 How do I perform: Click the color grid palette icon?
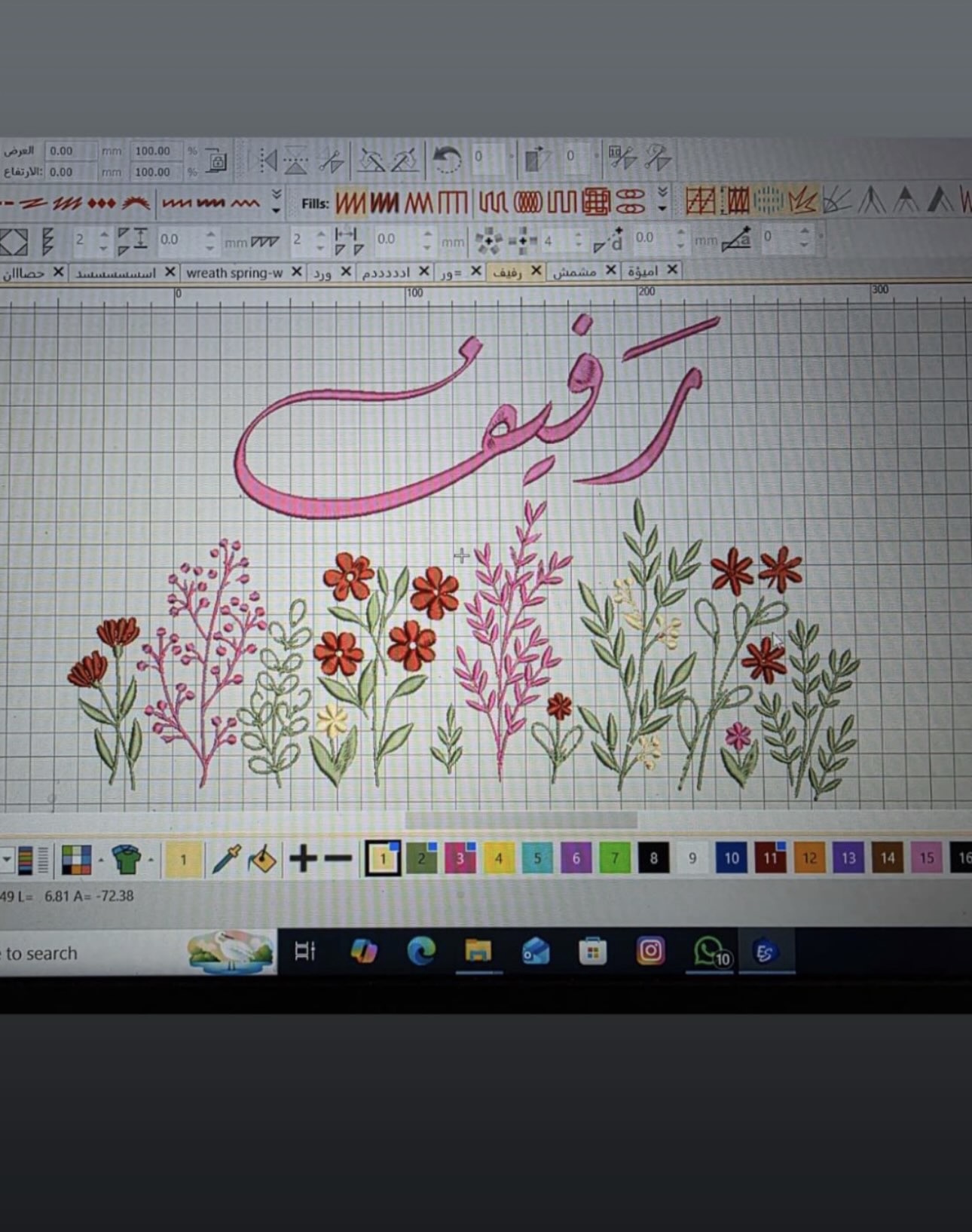[77, 859]
